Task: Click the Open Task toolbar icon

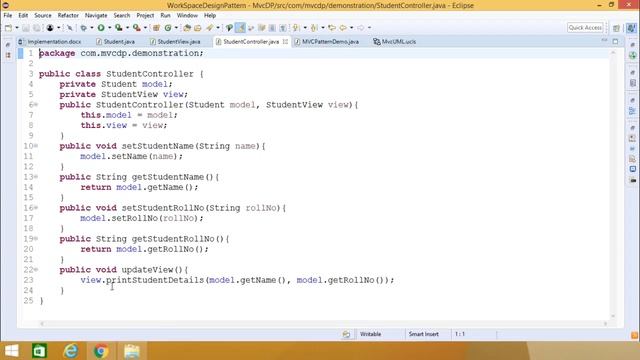Action: pos(198,28)
